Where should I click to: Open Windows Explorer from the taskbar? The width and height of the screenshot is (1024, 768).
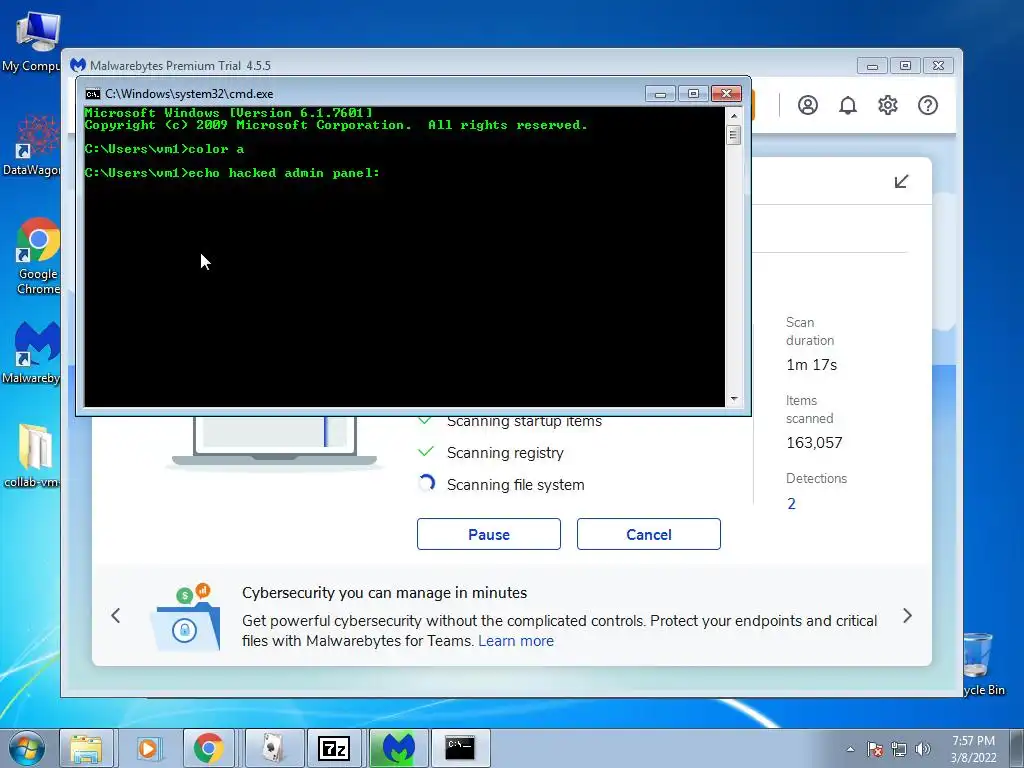pos(86,748)
